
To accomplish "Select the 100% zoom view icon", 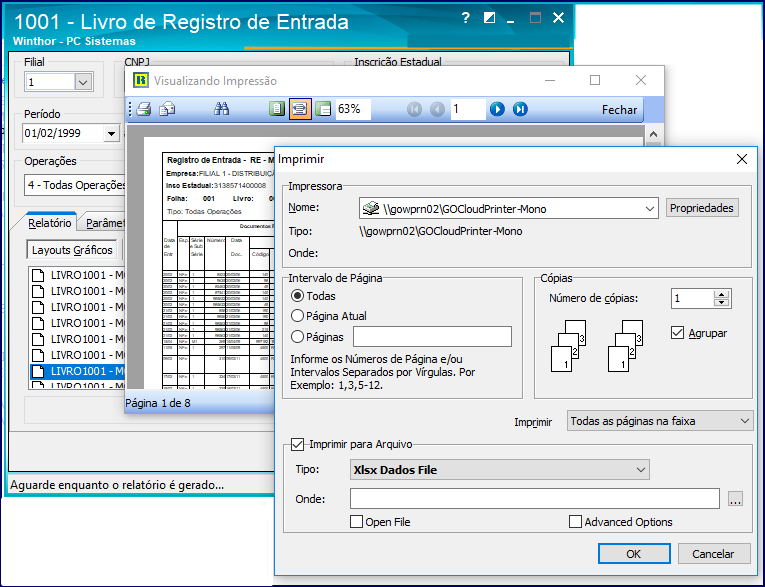I will tap(323, 109).
